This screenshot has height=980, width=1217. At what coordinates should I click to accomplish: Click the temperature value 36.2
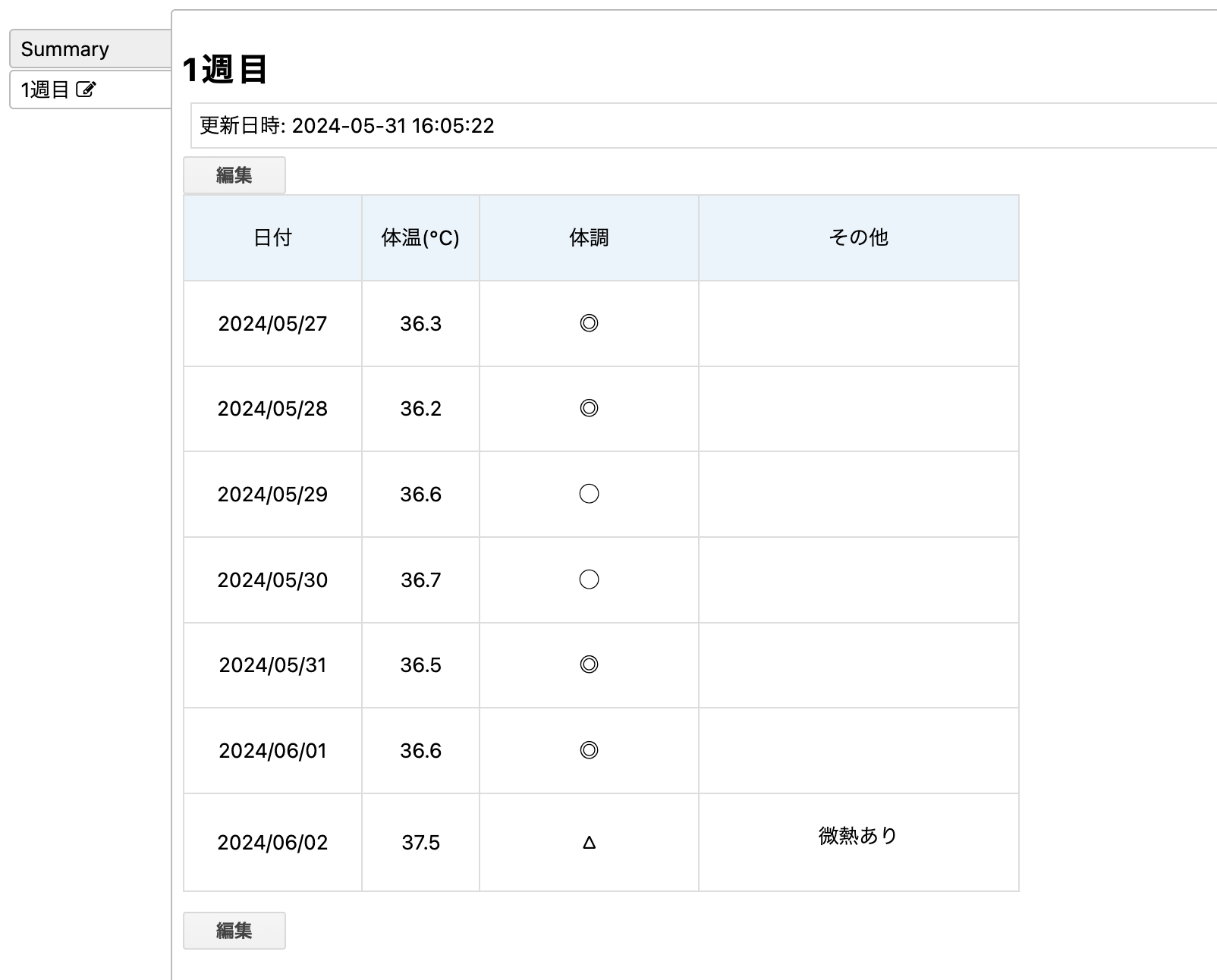[x=420, y=409]
